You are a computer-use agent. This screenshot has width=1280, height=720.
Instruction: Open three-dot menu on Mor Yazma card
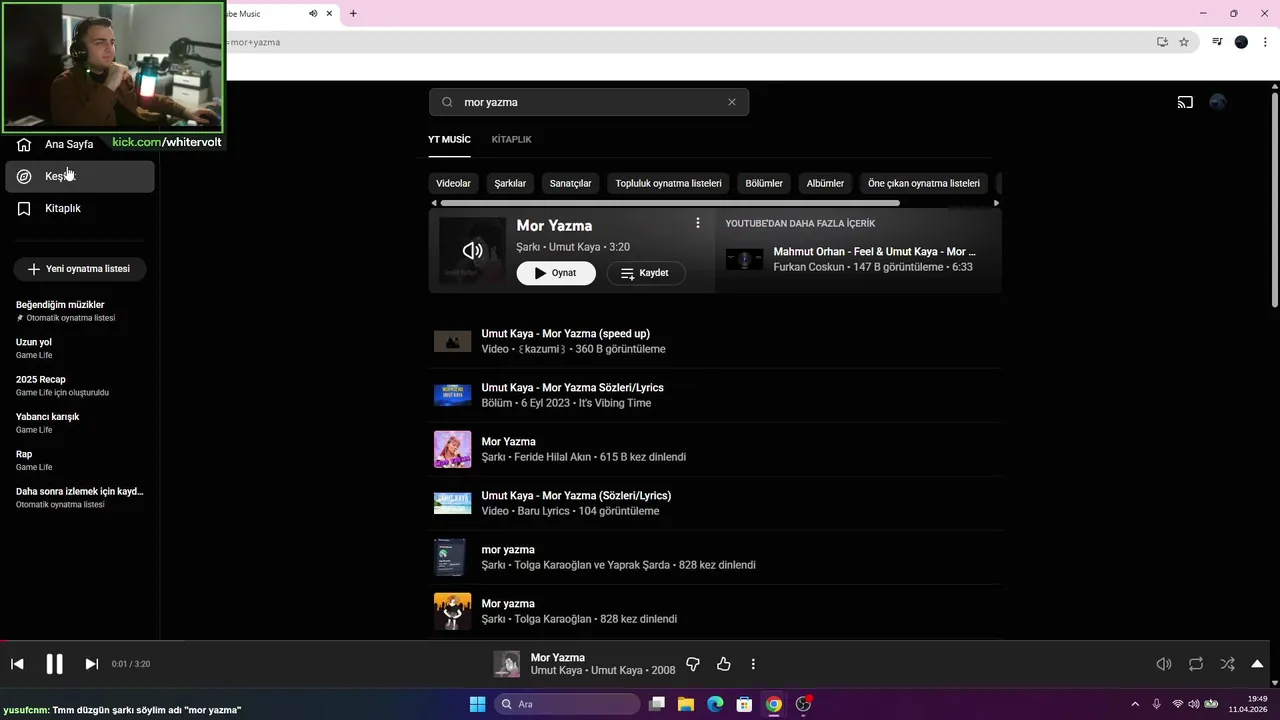pyautogui.click(x=698, y=223)
